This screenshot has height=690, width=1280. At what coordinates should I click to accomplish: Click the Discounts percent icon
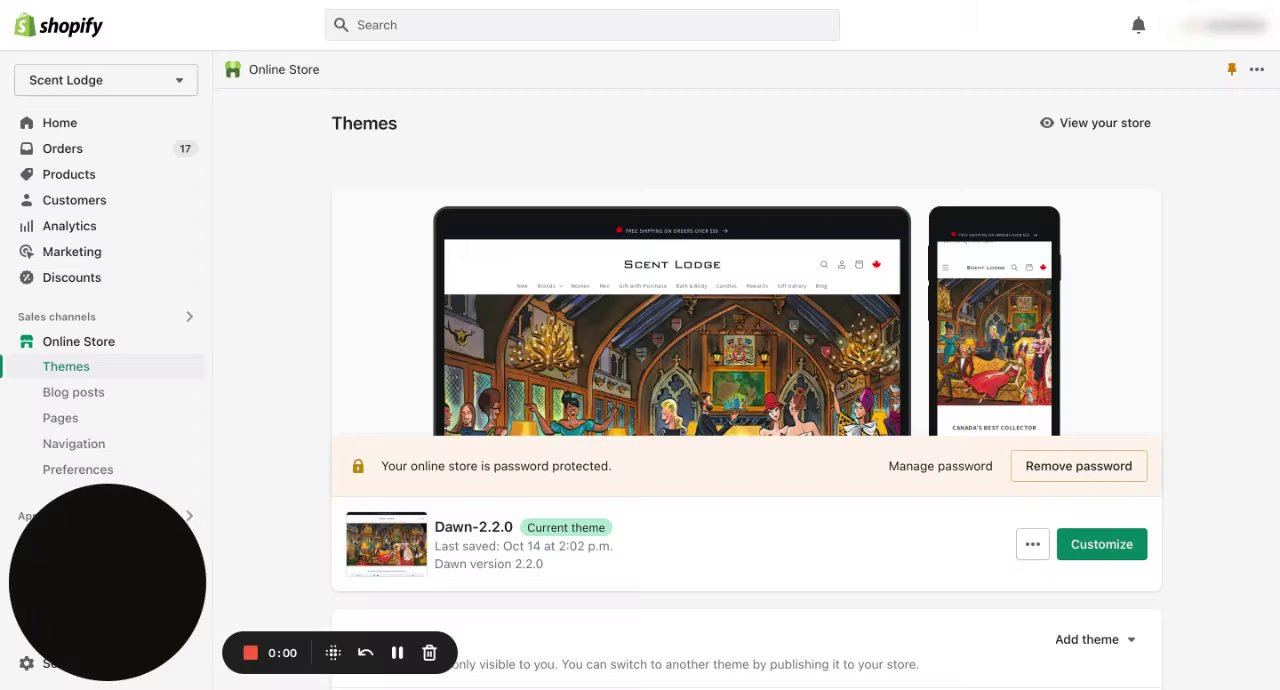click(x=26, y=278)
